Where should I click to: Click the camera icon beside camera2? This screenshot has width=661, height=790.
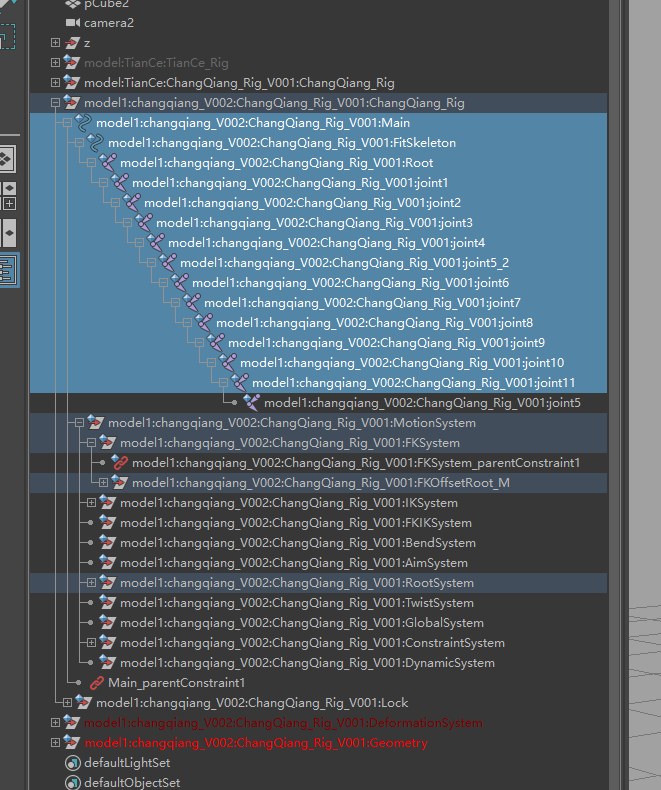[x=73, y=23]
